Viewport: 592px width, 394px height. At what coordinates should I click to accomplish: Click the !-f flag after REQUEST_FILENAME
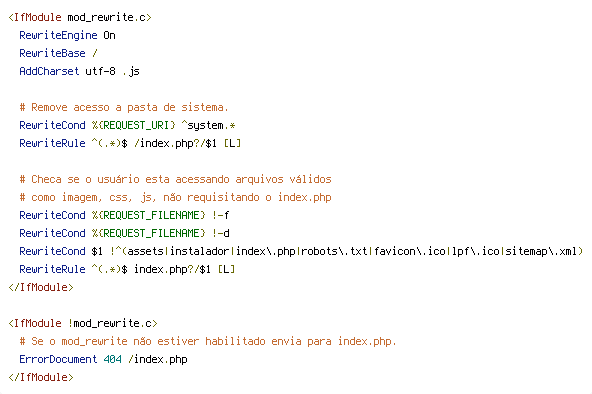point(220,215)
